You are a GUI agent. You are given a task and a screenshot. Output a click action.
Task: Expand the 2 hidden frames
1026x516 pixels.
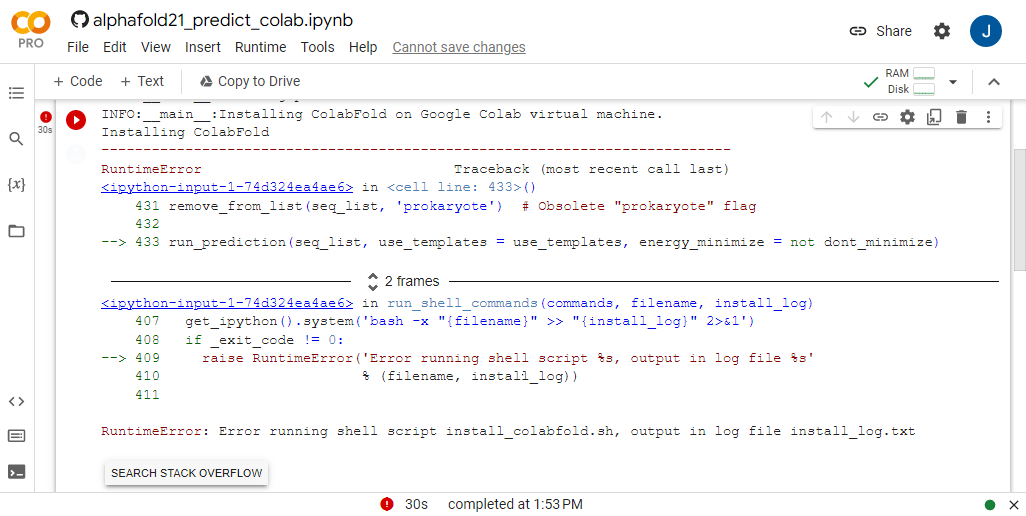[x=404, y=281]
